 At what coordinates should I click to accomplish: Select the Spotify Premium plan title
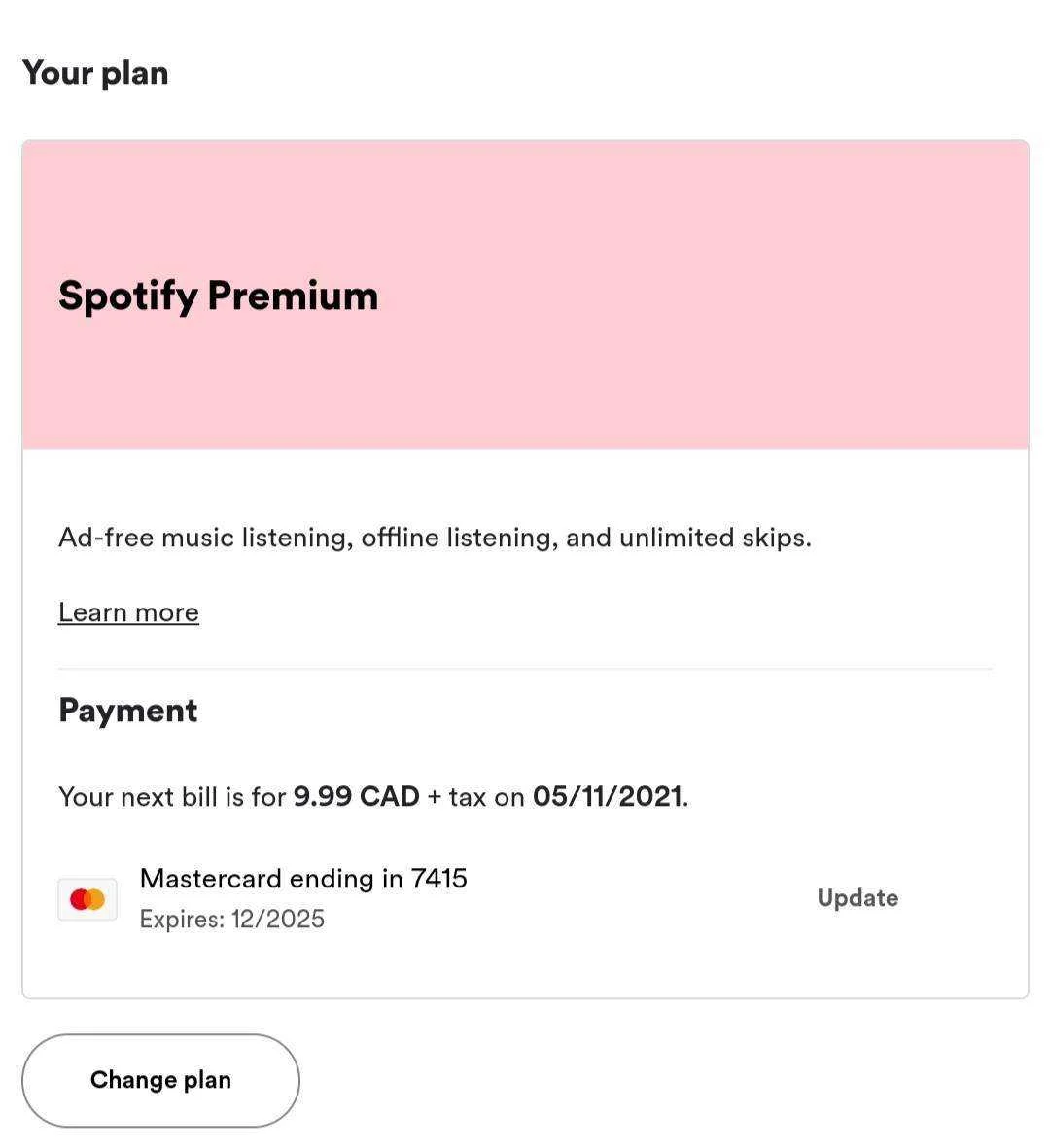click(x=218, y=296)
